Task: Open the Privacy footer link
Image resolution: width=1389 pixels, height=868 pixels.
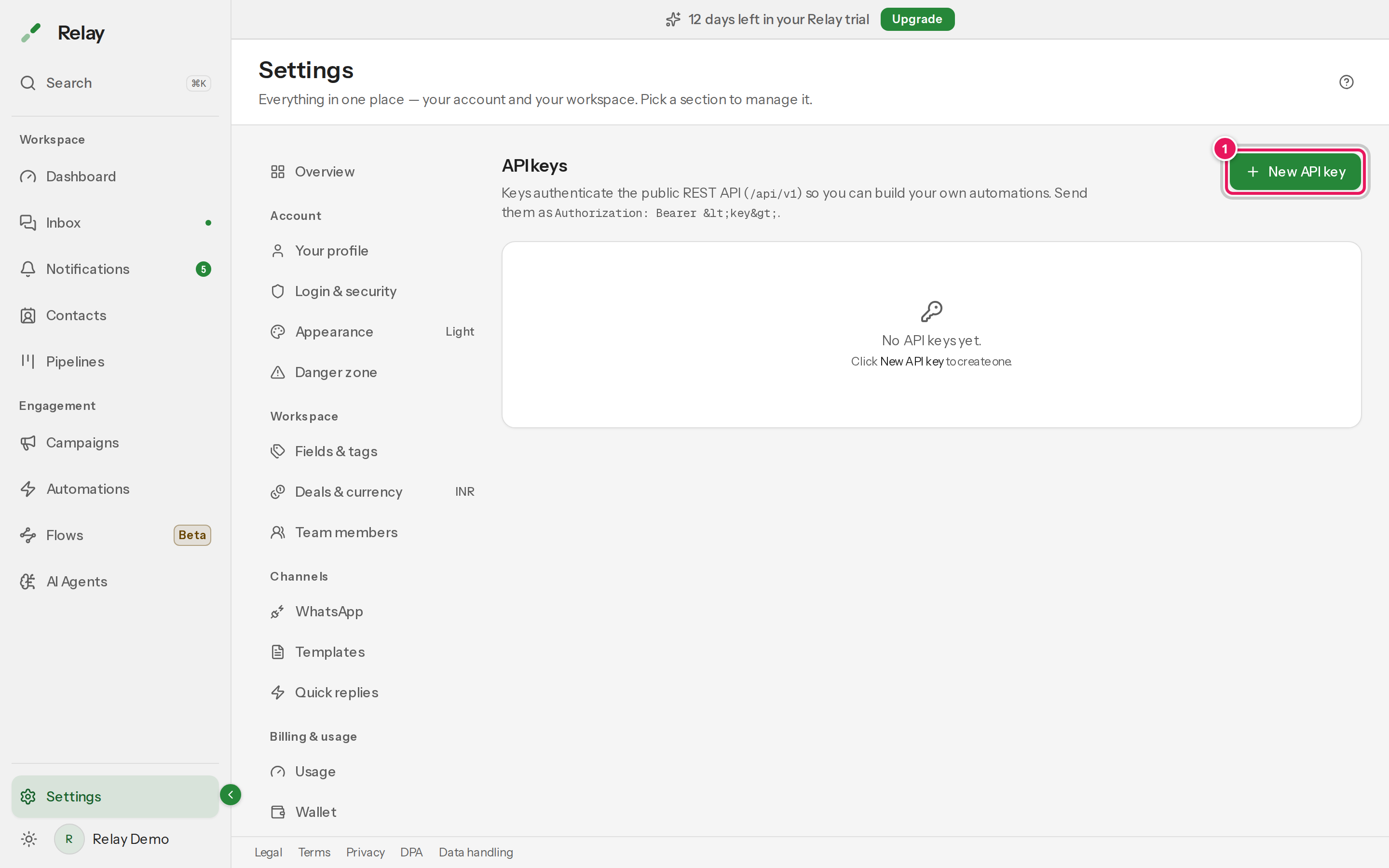Action: point(365,853)
